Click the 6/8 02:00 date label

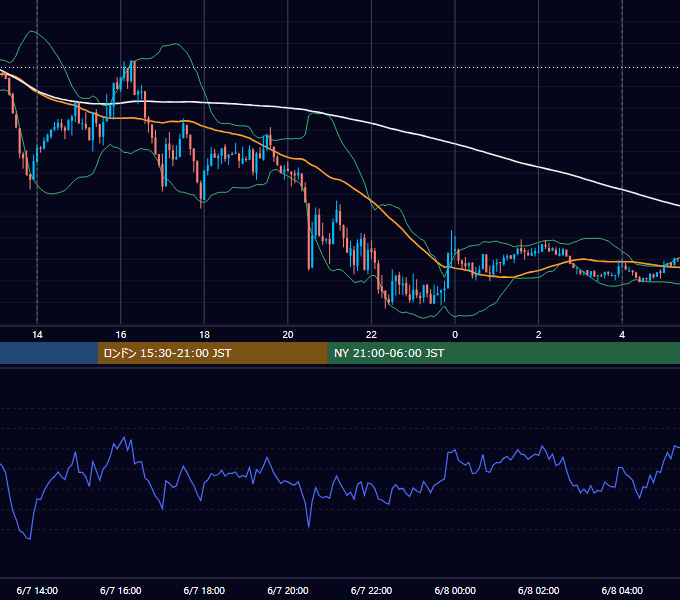539,590
